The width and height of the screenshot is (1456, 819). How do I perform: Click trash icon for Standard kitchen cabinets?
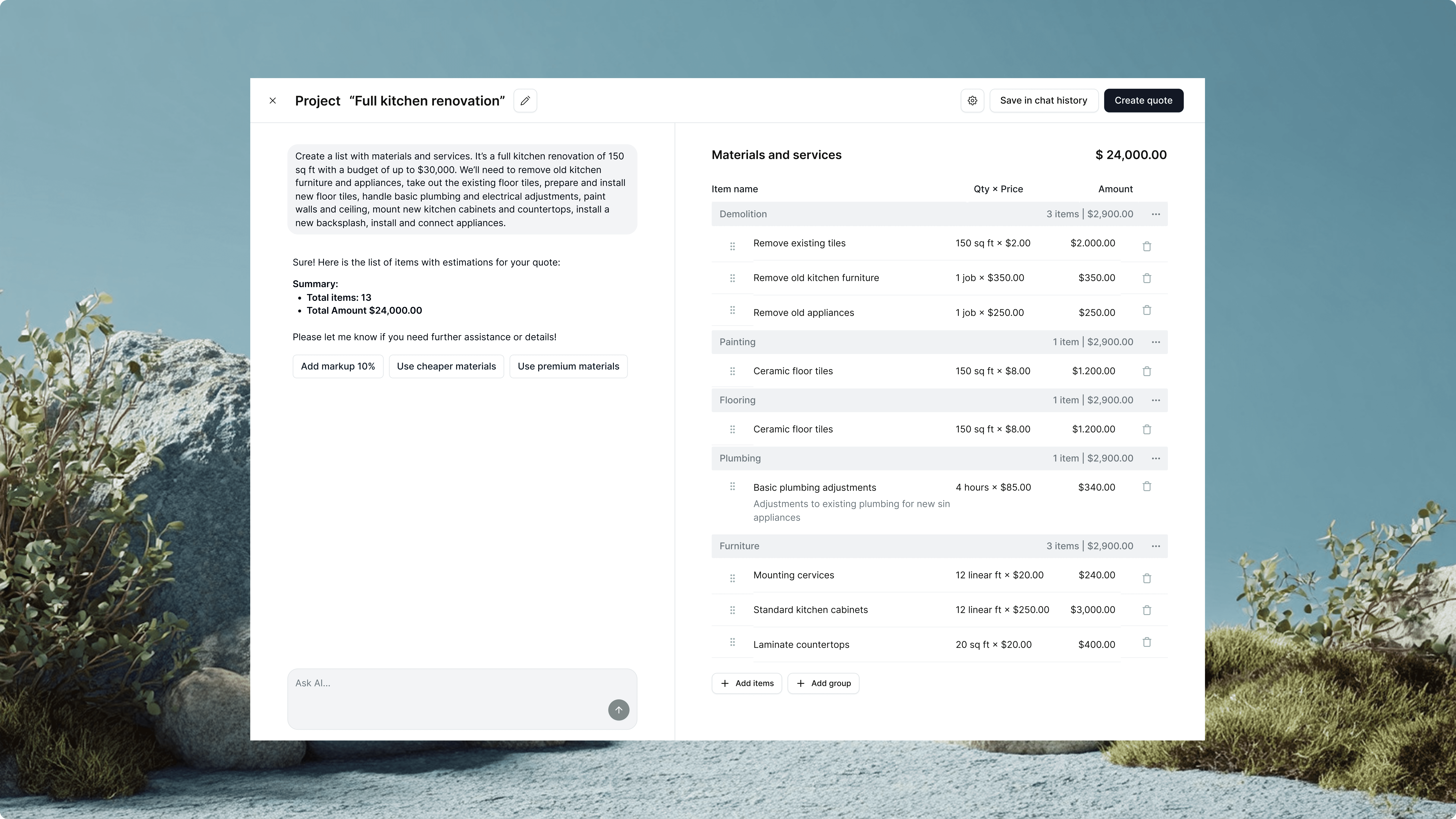coord(1147,610)
